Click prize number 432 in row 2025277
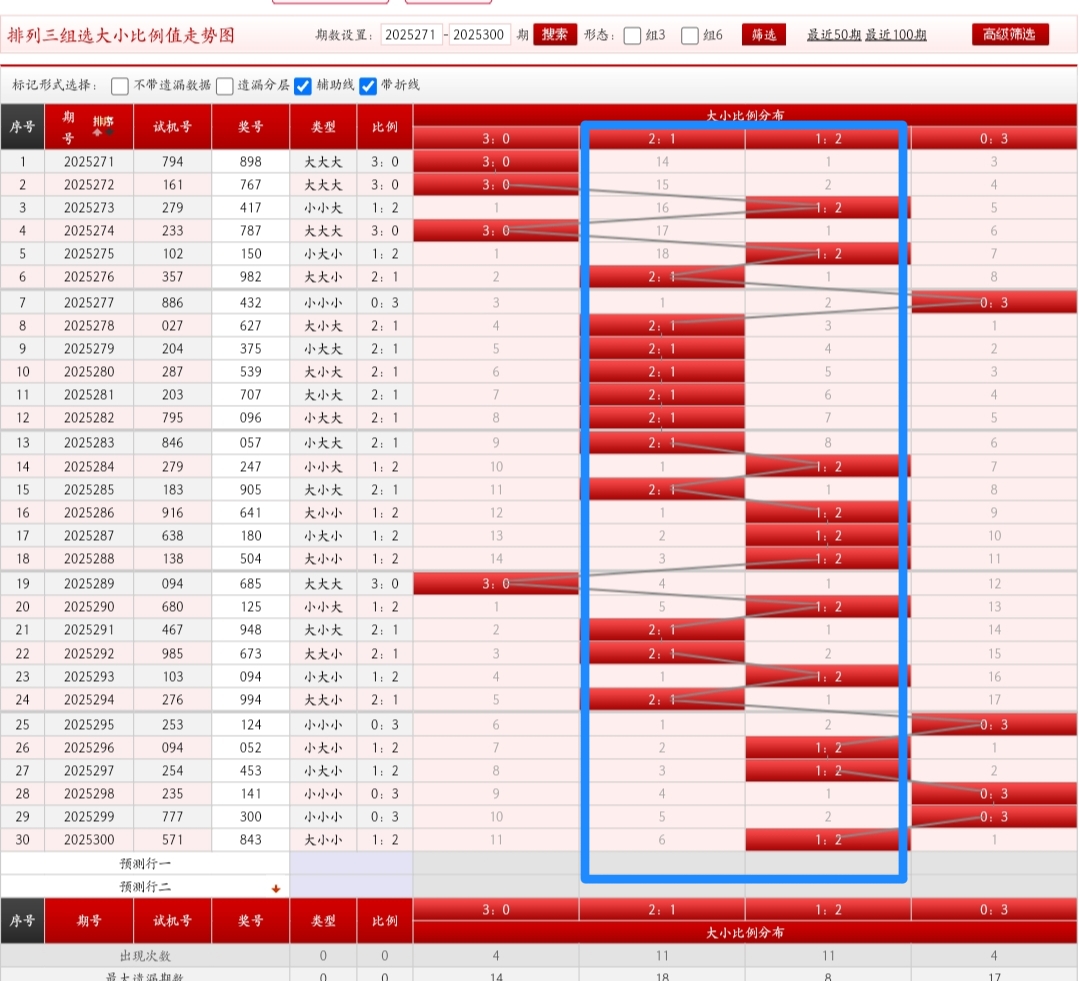This screenshot has width=1080, height=981. (251, 302)
